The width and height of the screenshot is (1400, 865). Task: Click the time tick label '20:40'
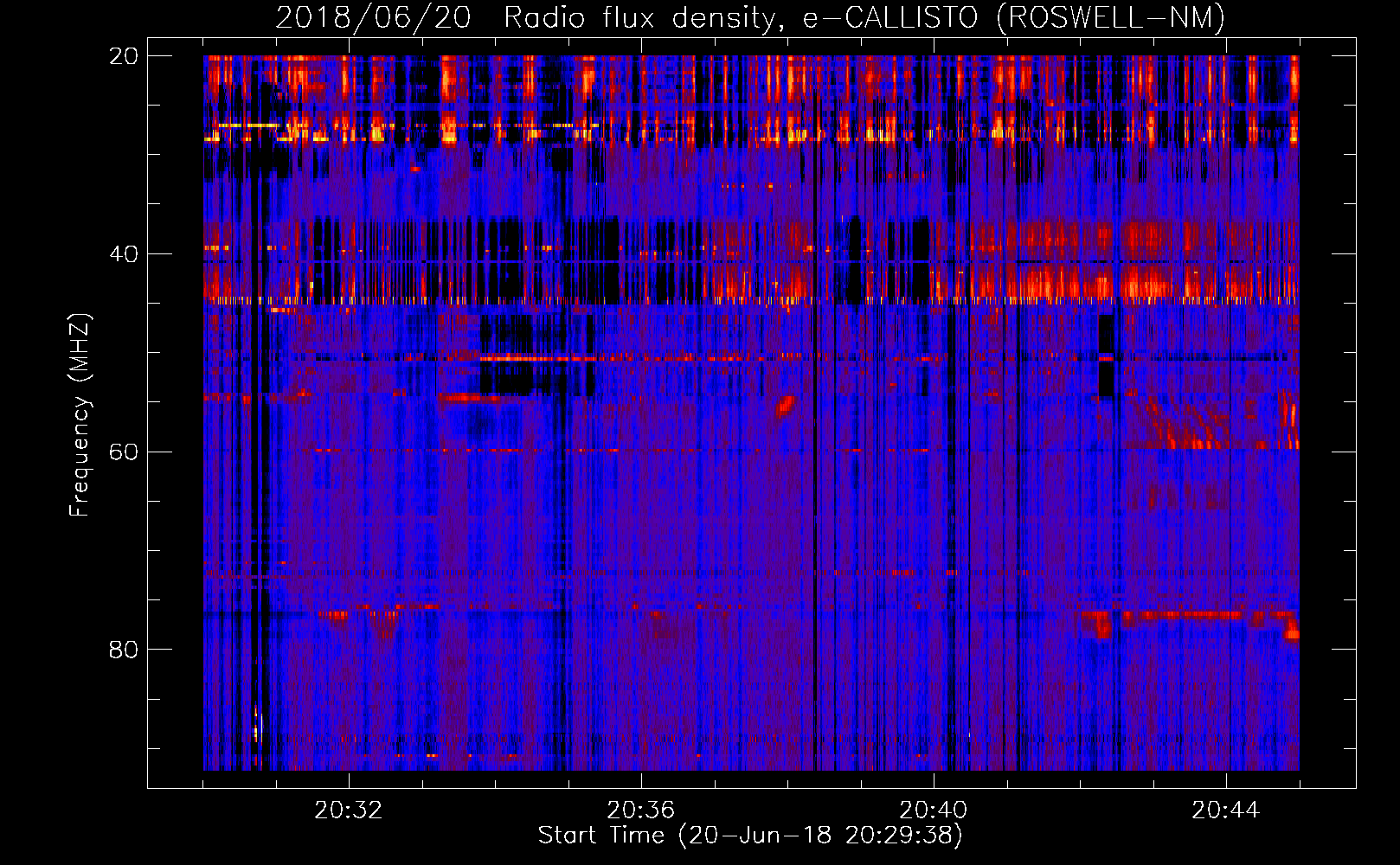click(934, 811)
